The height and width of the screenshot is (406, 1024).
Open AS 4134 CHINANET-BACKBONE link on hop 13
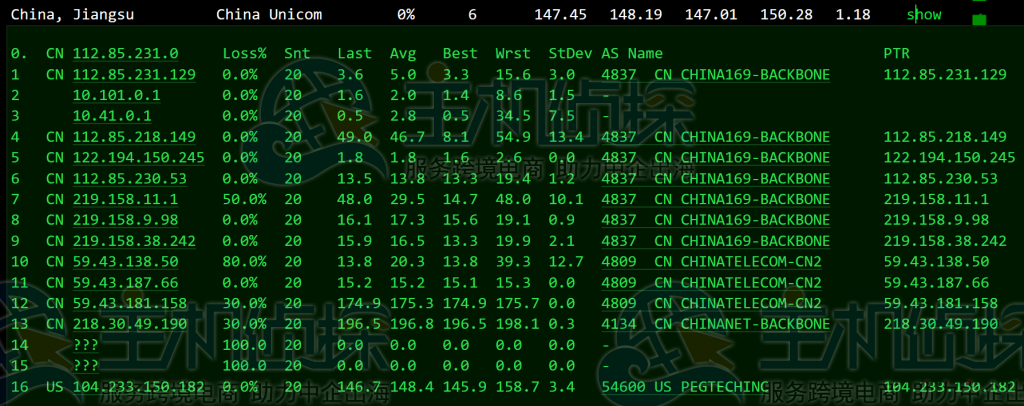coord(716,324)
